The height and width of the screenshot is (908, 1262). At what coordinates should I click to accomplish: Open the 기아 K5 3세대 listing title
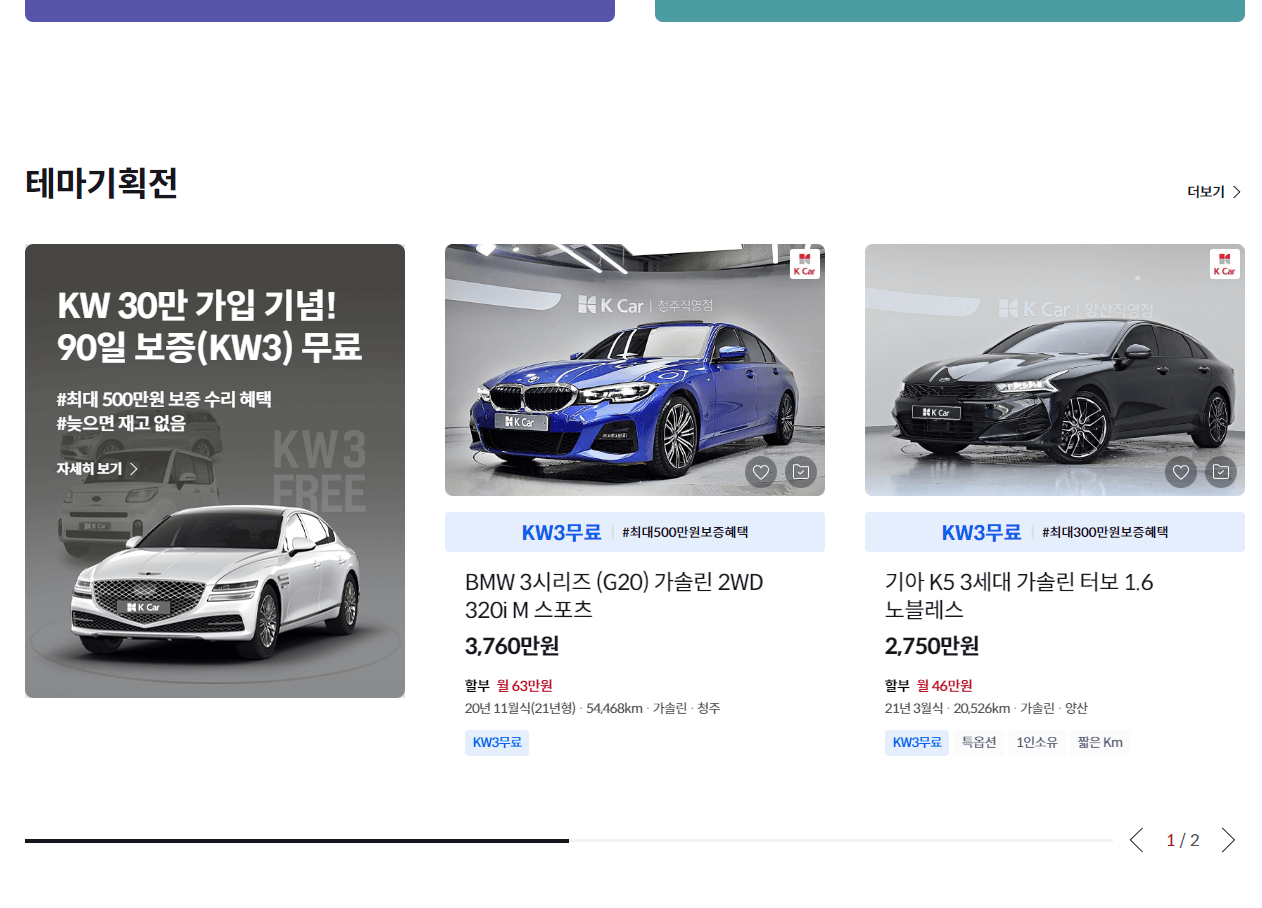point(1019,595)
